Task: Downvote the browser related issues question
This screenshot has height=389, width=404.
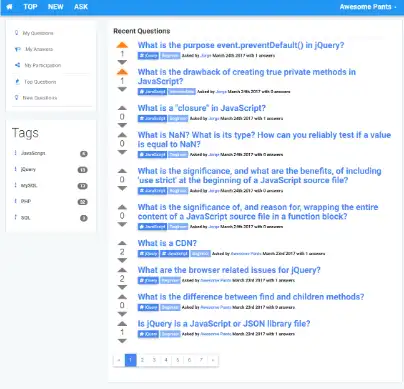Action: [122, 287]
